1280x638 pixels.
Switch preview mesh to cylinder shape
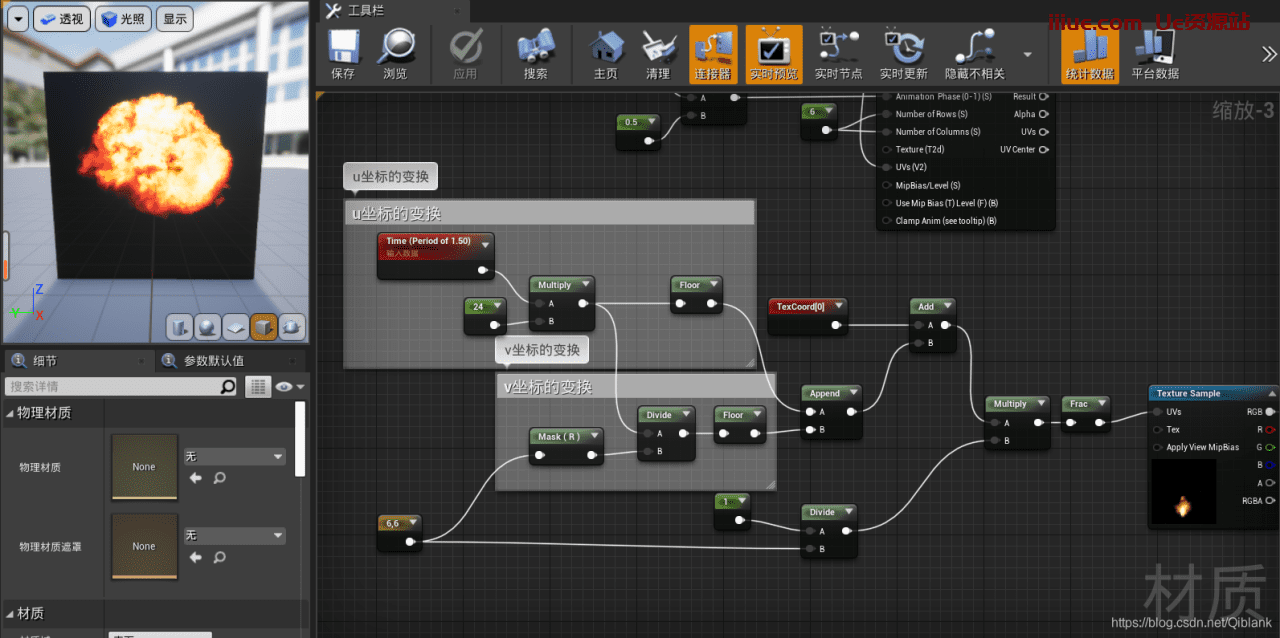click(x=179, y=327)
